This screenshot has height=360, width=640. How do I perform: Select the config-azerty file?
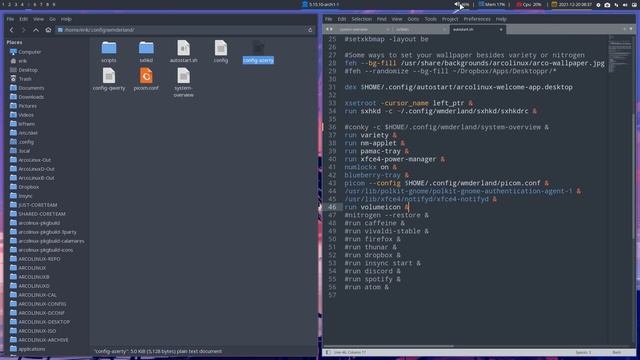(x=258, y=52)
